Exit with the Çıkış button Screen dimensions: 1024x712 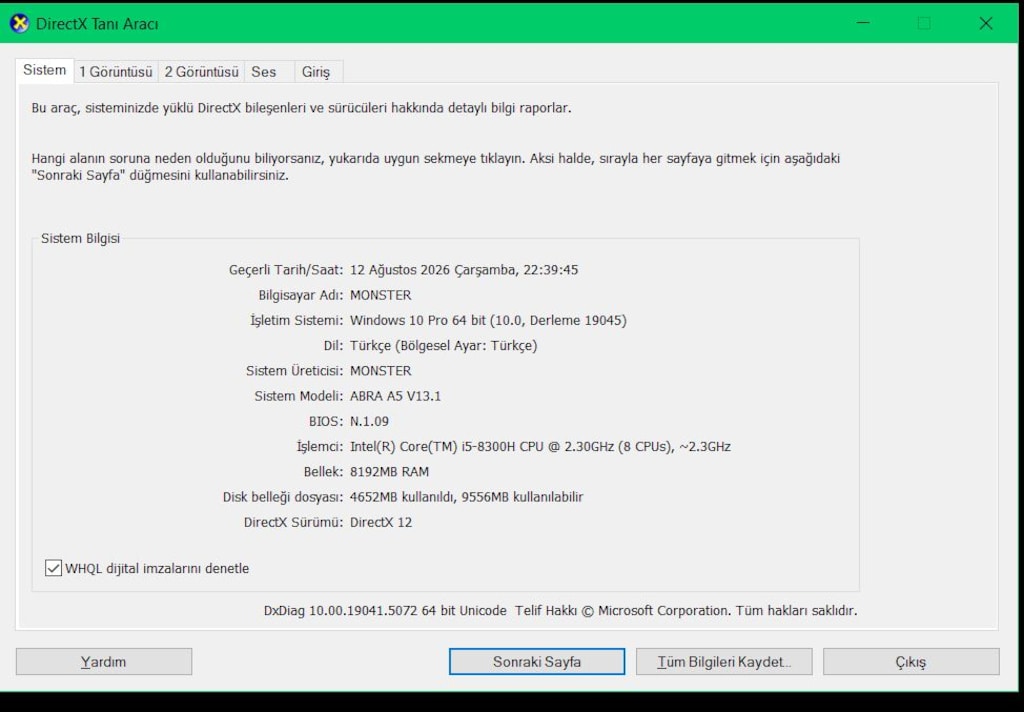[x=911, y=662]
